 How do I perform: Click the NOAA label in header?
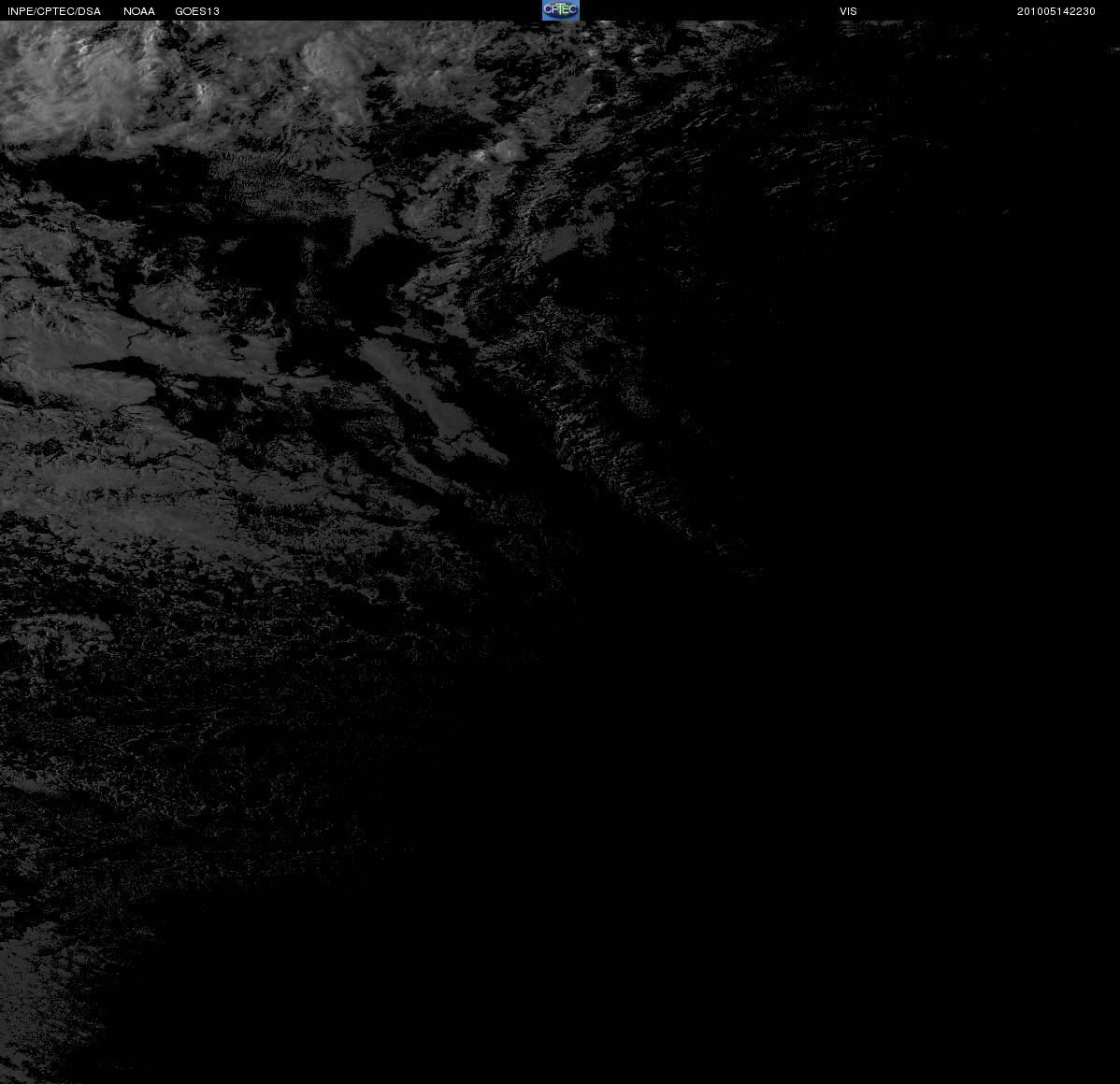(x=139, y=11)
